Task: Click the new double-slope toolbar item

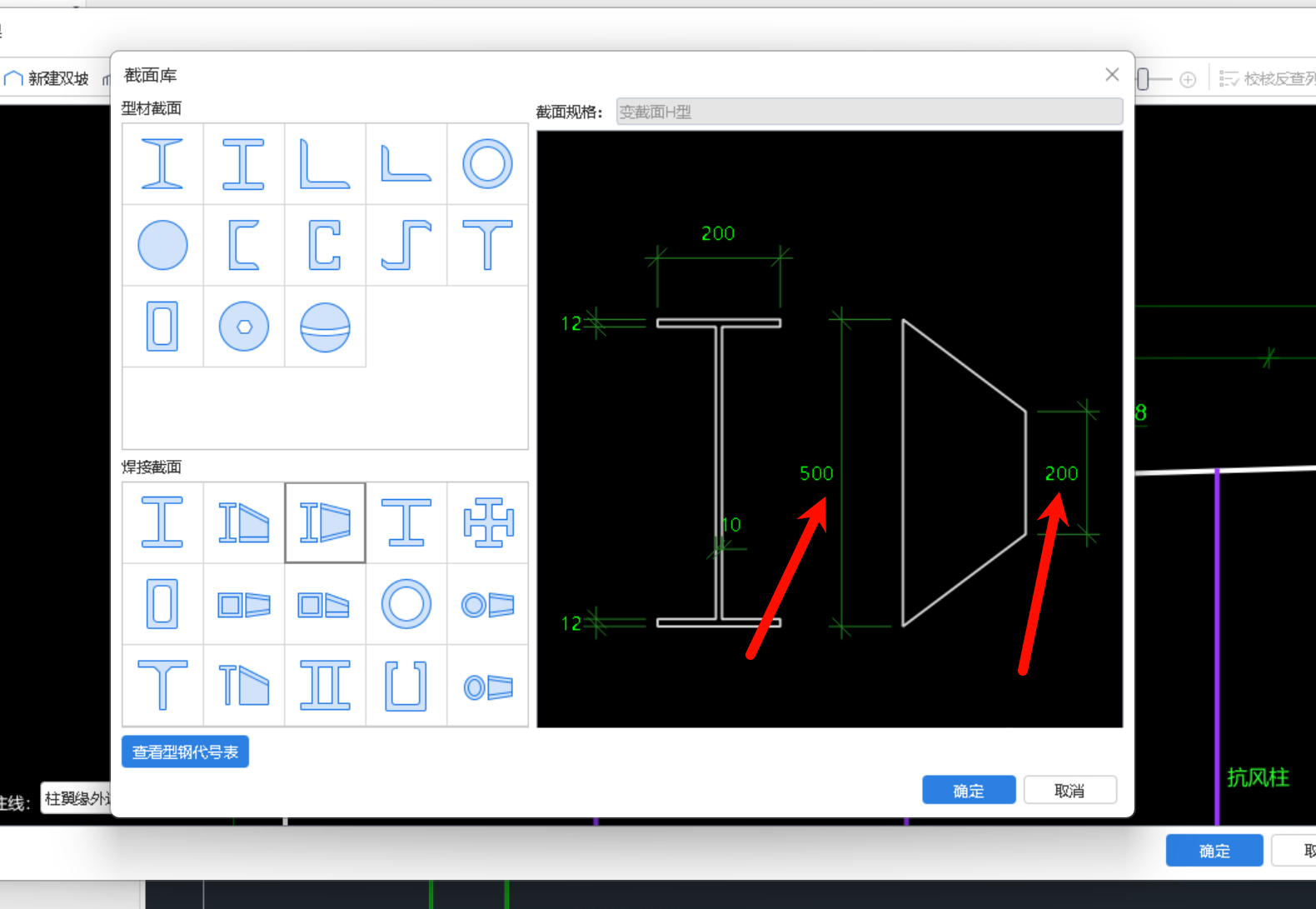Action: click(47, 78)
